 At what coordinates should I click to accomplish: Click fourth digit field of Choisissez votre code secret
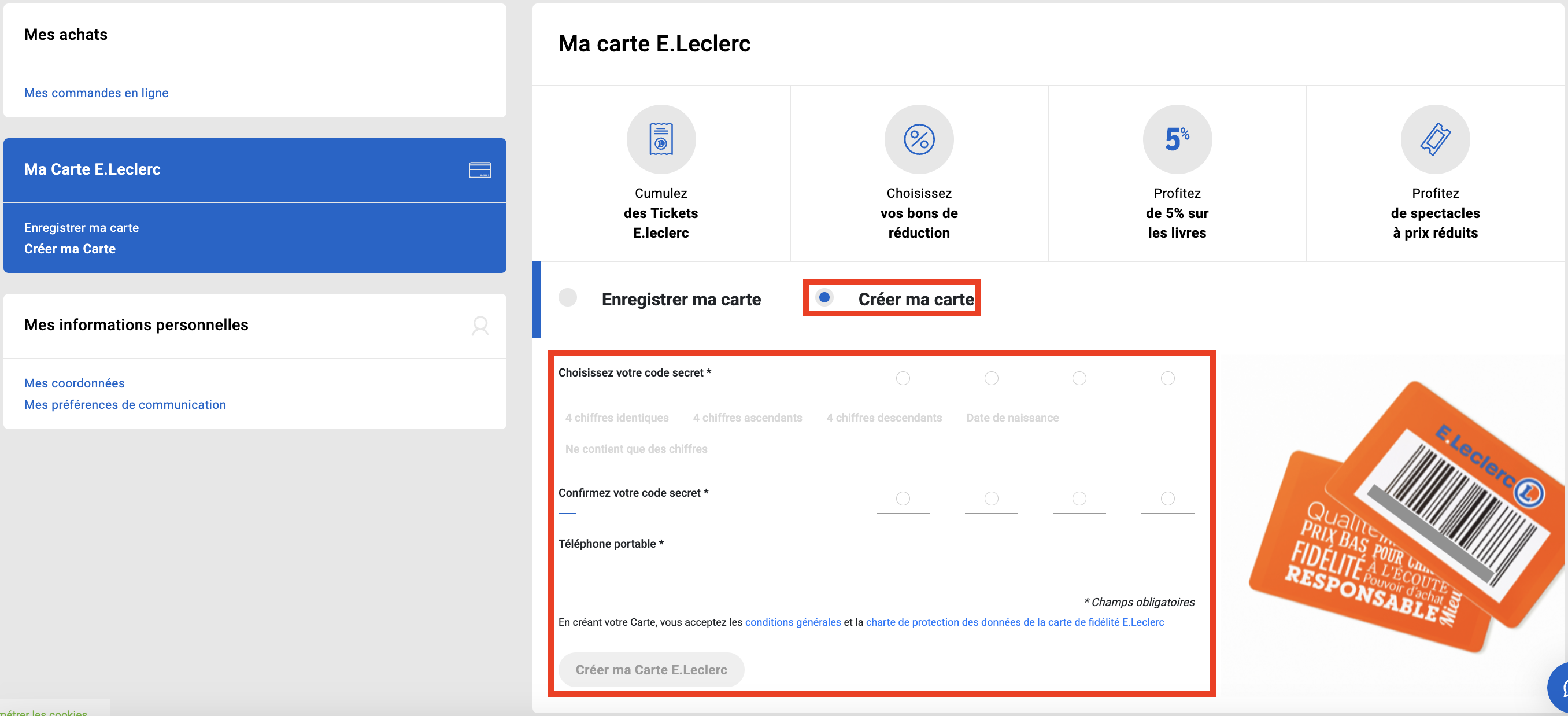[x=1167, y=379]
